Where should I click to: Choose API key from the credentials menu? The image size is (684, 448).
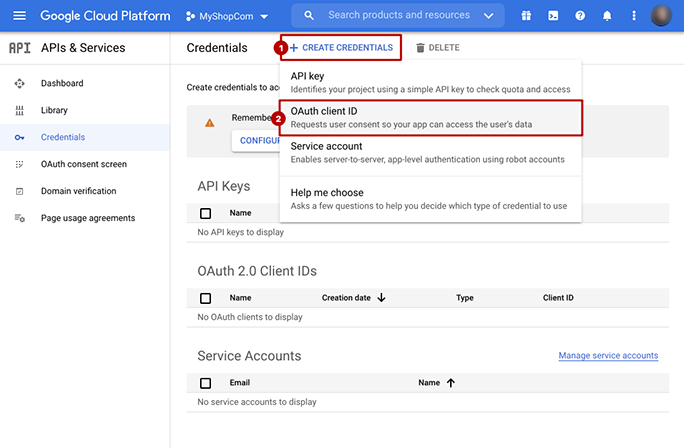tap(430, 82)
